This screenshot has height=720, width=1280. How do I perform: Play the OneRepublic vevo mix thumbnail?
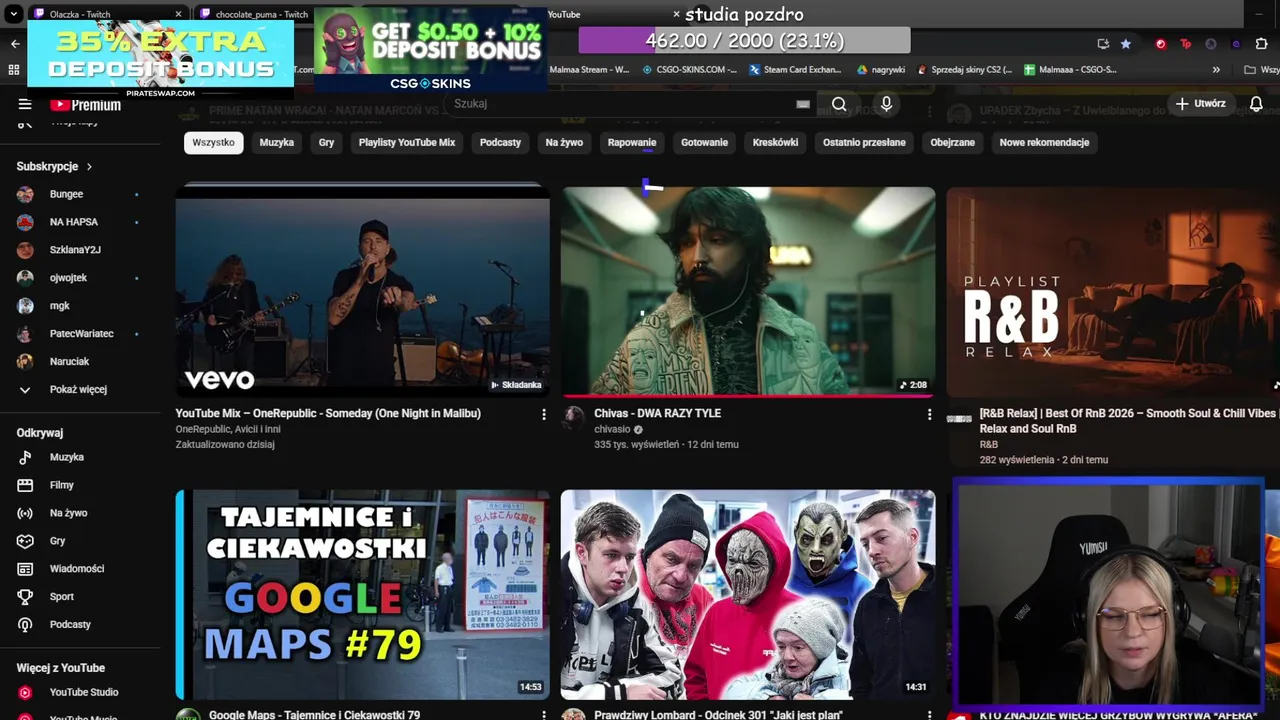click(x=362, y=291)
